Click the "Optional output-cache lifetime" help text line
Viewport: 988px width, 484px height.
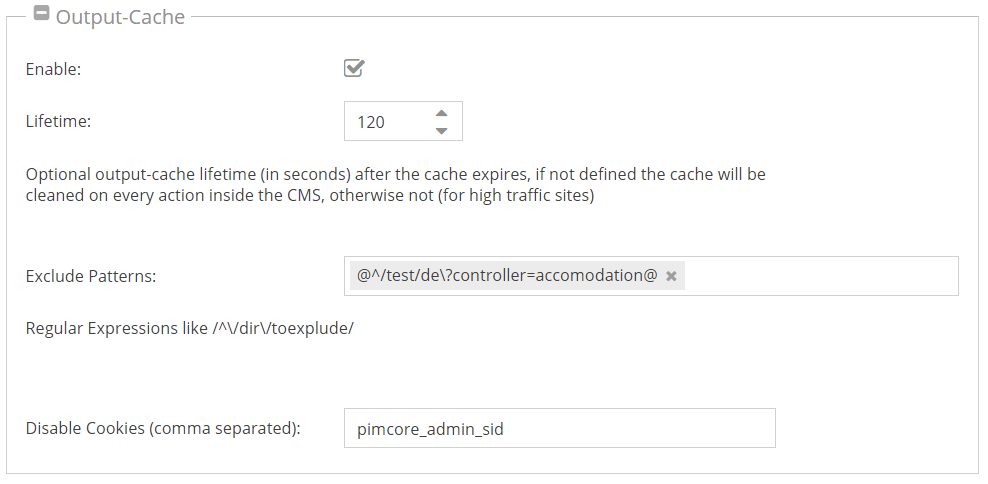click(395, 174)
